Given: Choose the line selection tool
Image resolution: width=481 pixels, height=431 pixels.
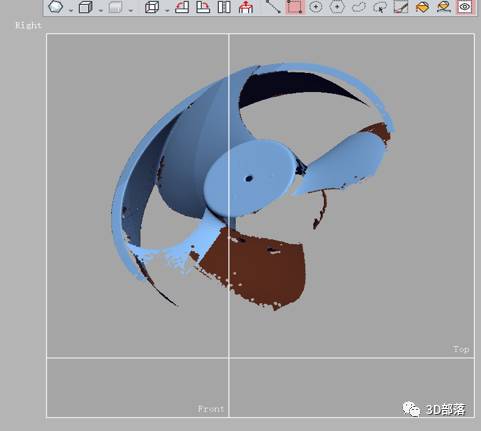Looking at the screenshot, I should (273, 7).
